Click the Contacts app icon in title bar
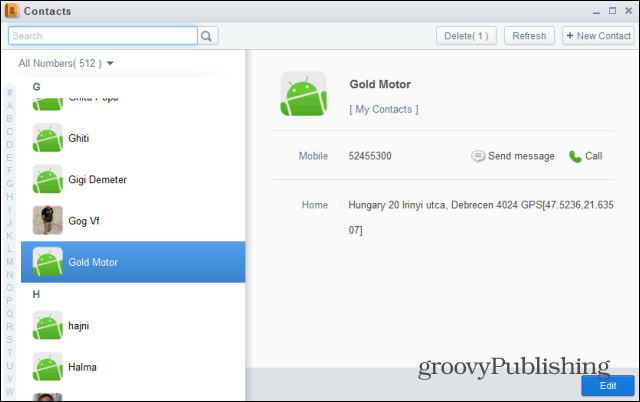This screenshot has width=640, height=402. [12, 11]
